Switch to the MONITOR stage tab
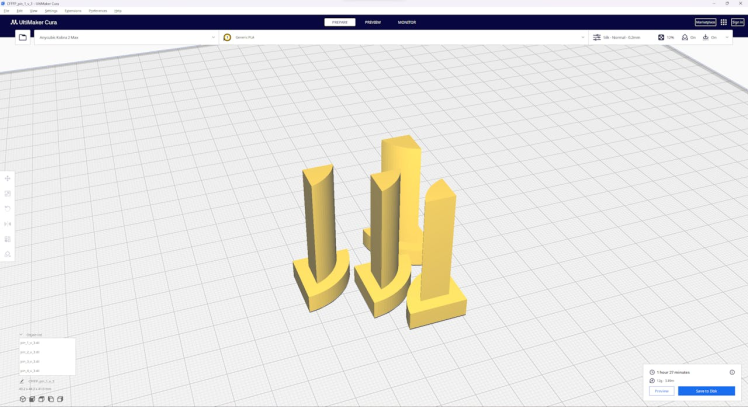Screen dimensions: 748x407 (x=407, y=22)
